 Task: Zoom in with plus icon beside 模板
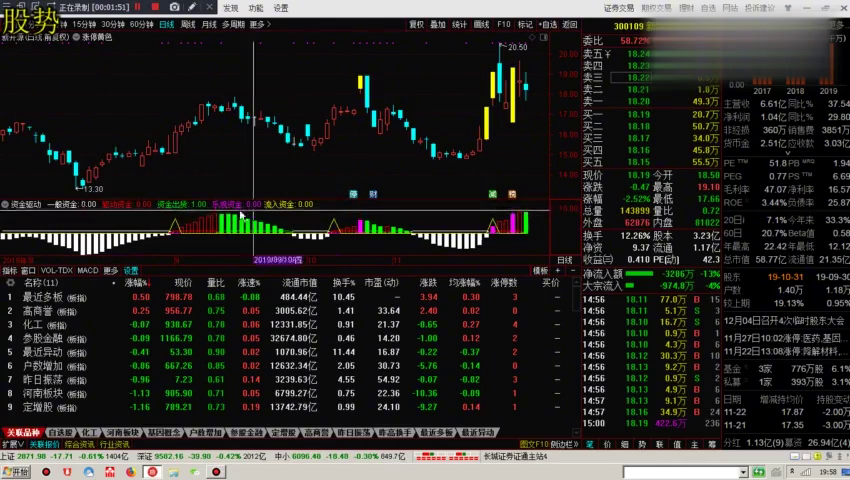pyautogui.click(x=558, y=270)
